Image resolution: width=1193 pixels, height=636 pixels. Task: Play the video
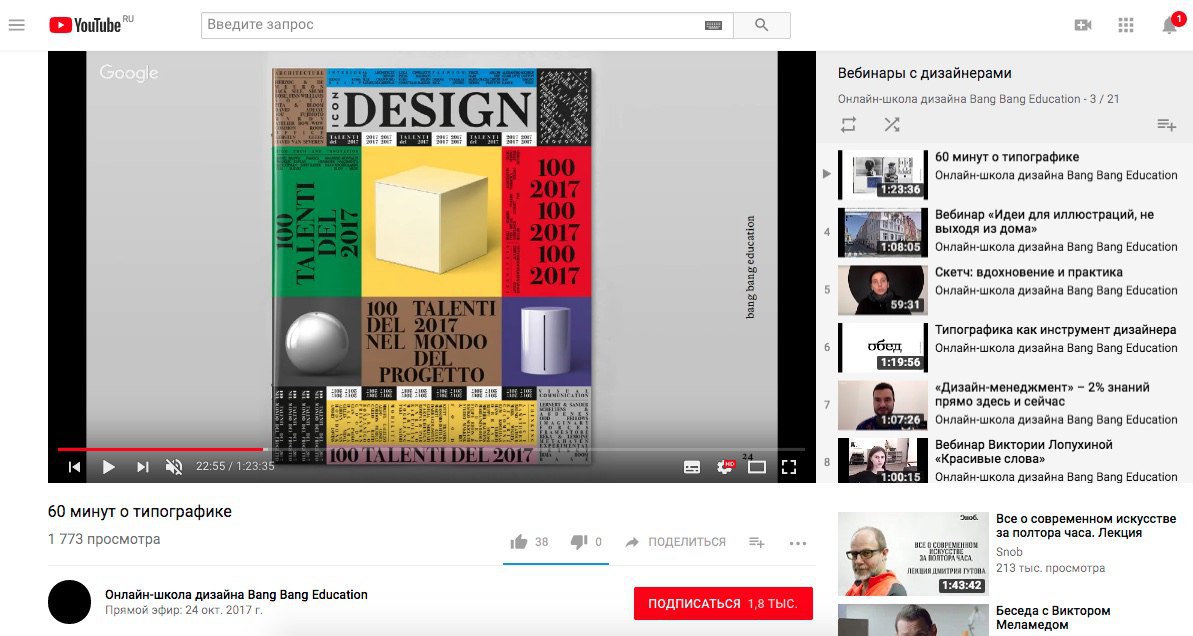tap(108, 466)
